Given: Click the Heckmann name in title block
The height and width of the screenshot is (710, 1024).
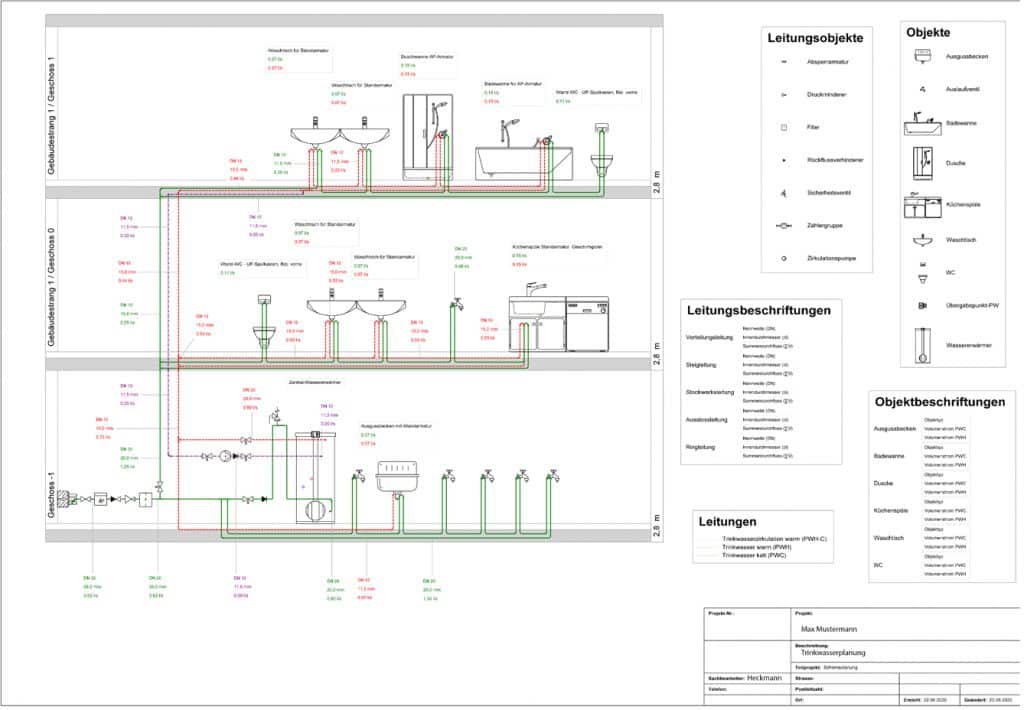Looking at the screenshot, I should click(x=764, y=678).
